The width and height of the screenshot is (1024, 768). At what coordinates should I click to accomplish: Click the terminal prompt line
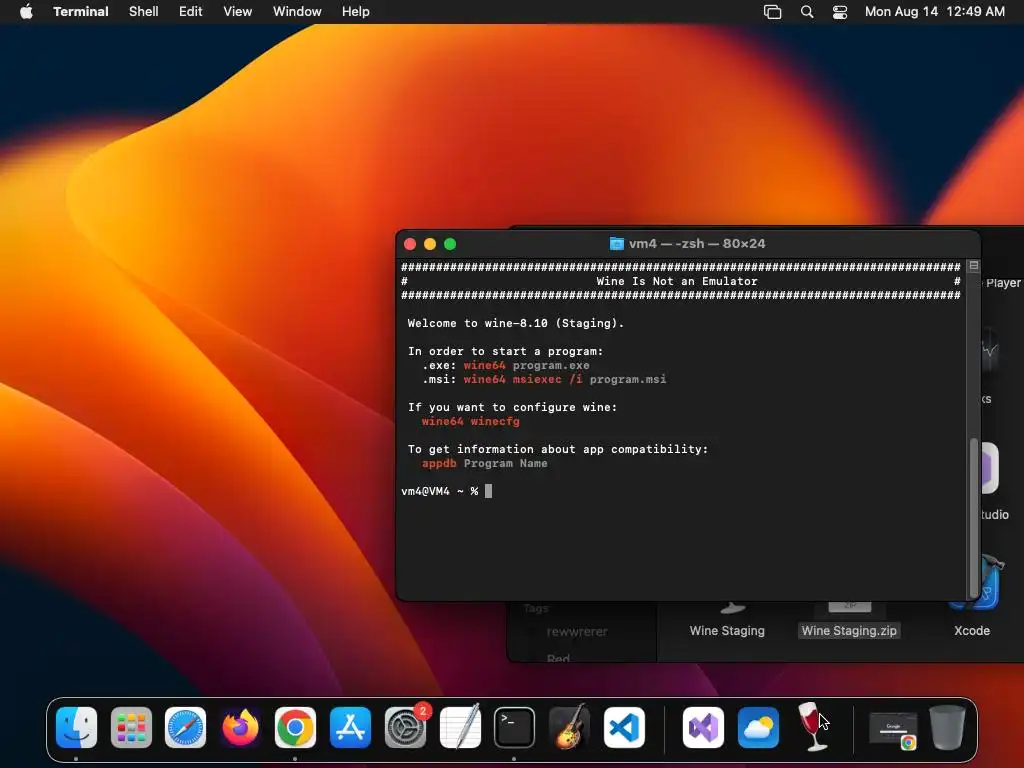tap(447, 491)
